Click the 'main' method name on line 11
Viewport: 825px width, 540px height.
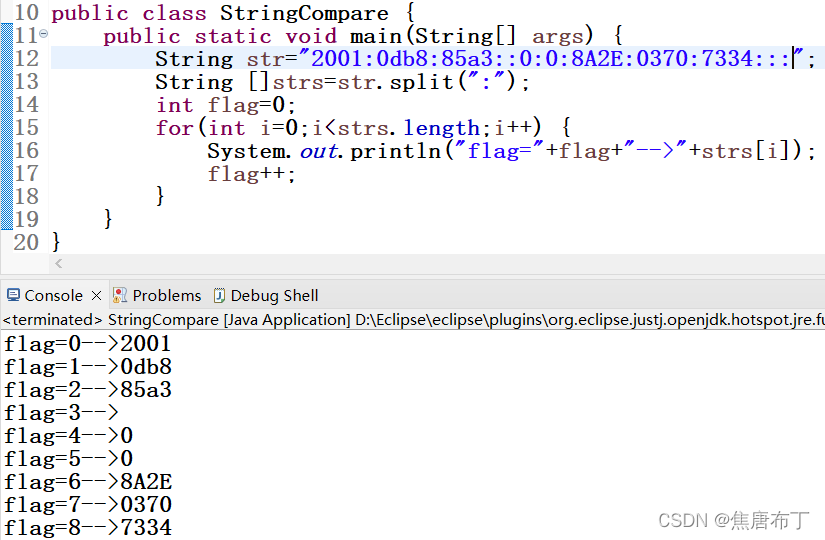pos(376,36)
